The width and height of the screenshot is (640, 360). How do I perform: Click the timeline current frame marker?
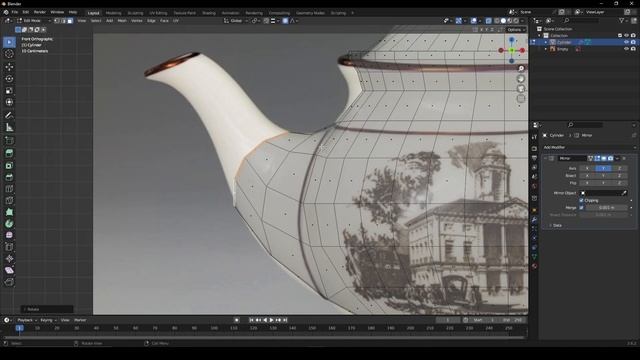click(19, 328)
